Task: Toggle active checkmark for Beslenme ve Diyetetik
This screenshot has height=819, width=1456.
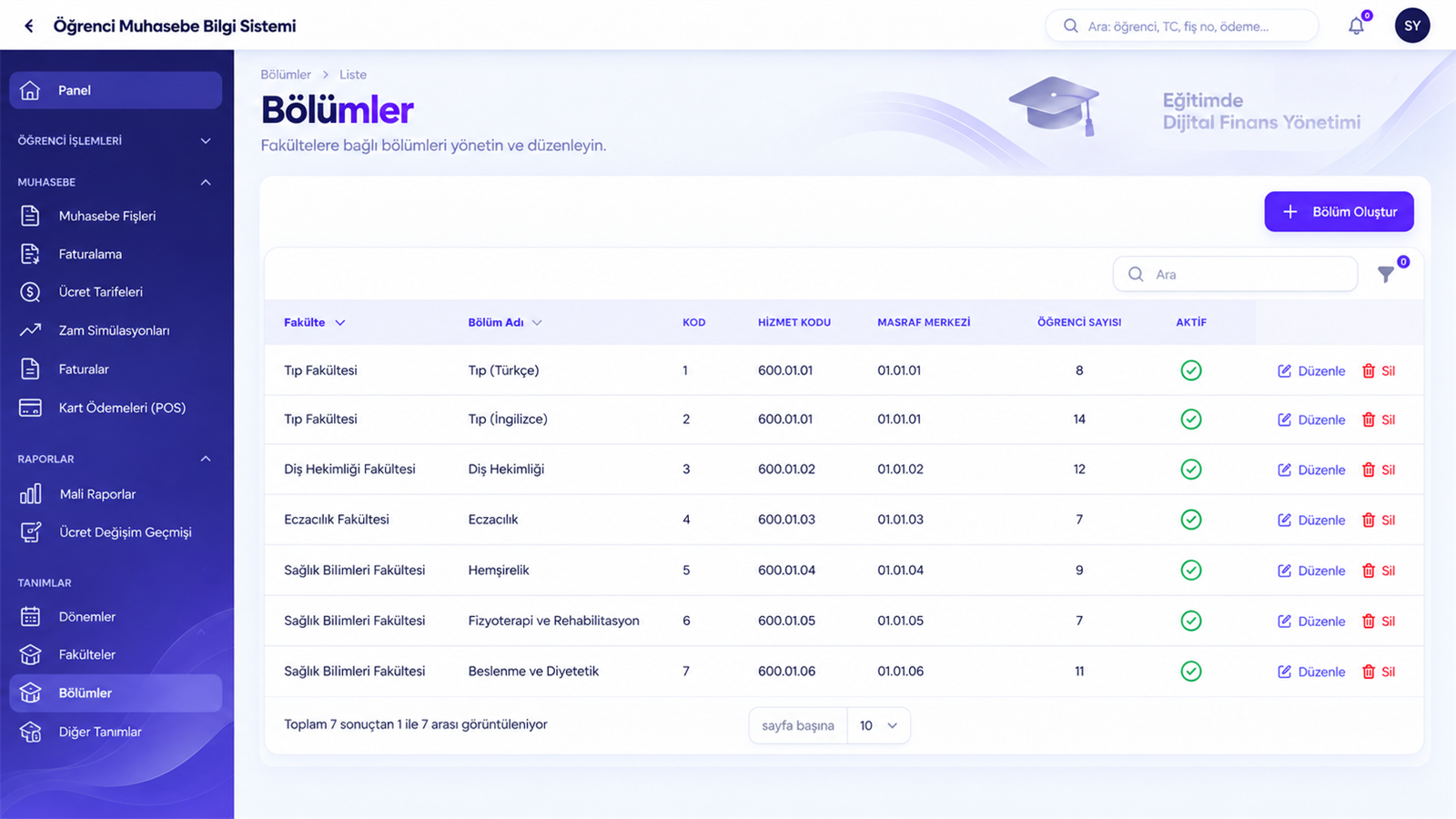Action: 1190,672
